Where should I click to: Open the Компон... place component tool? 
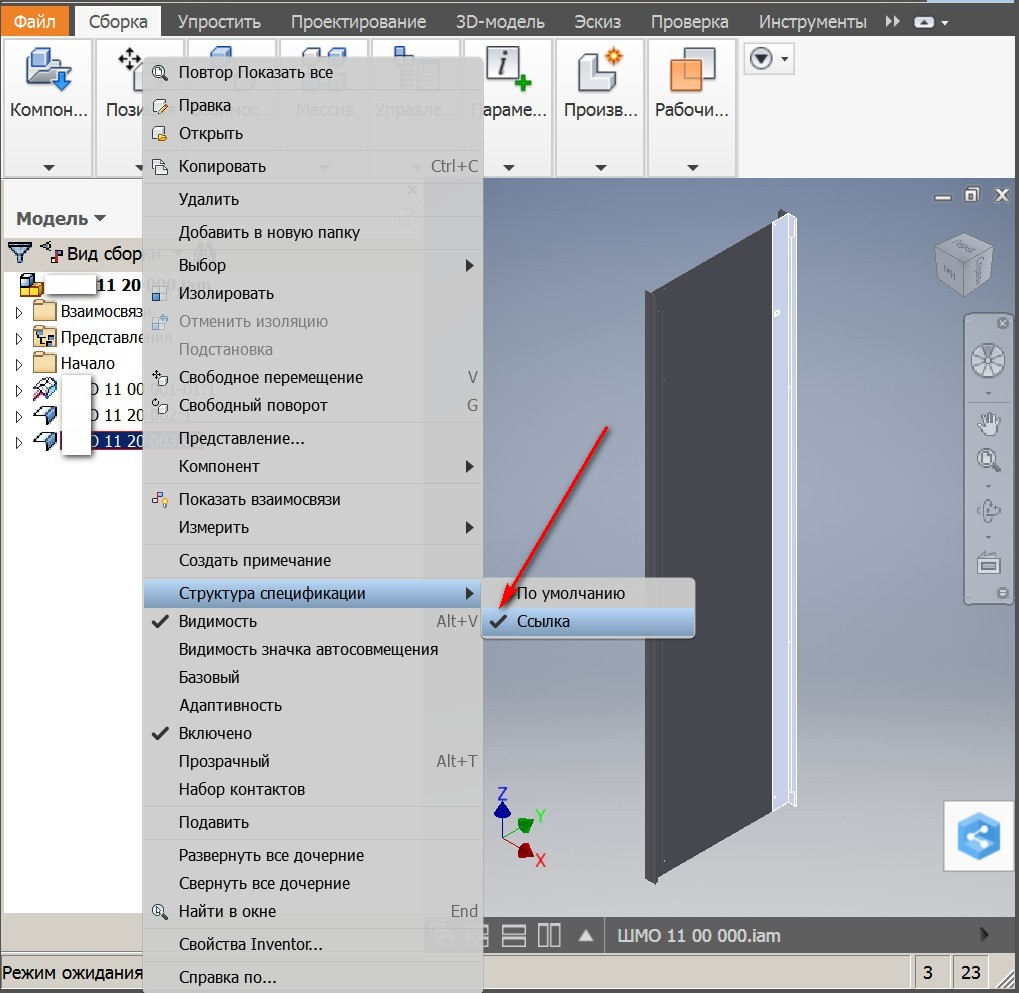pos(48,83)
